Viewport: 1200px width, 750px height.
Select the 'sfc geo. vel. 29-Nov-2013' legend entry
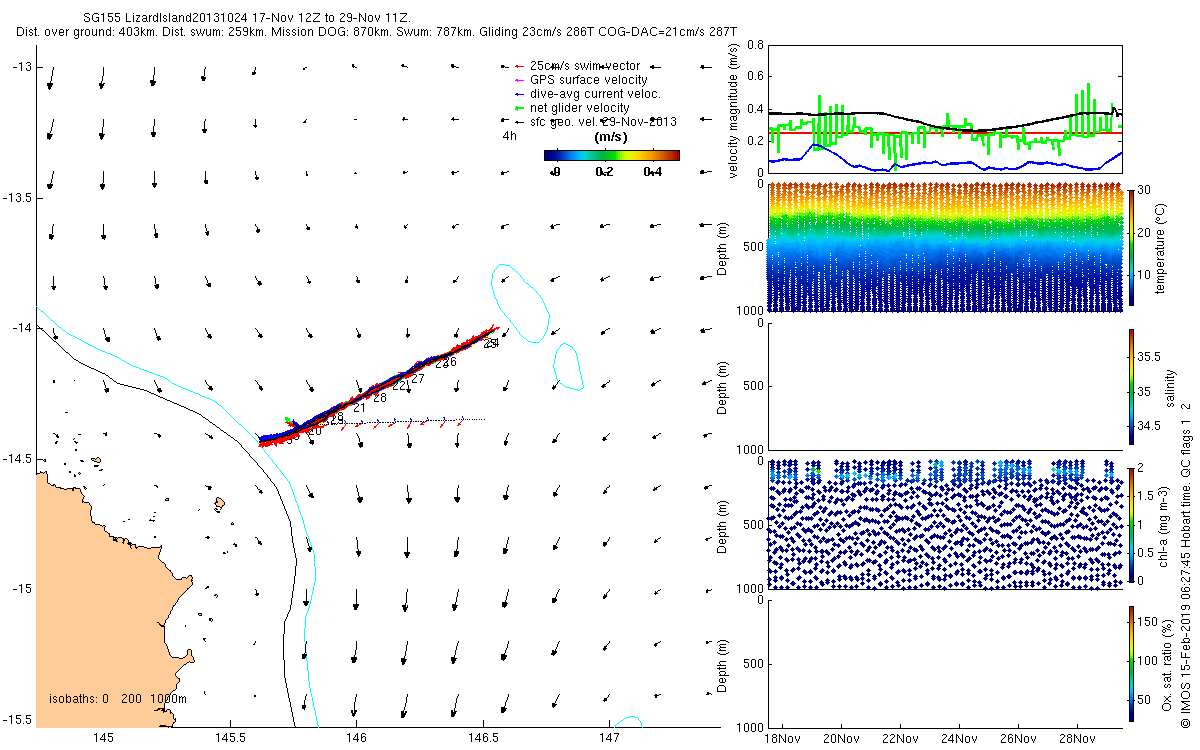tap(603, 122)
